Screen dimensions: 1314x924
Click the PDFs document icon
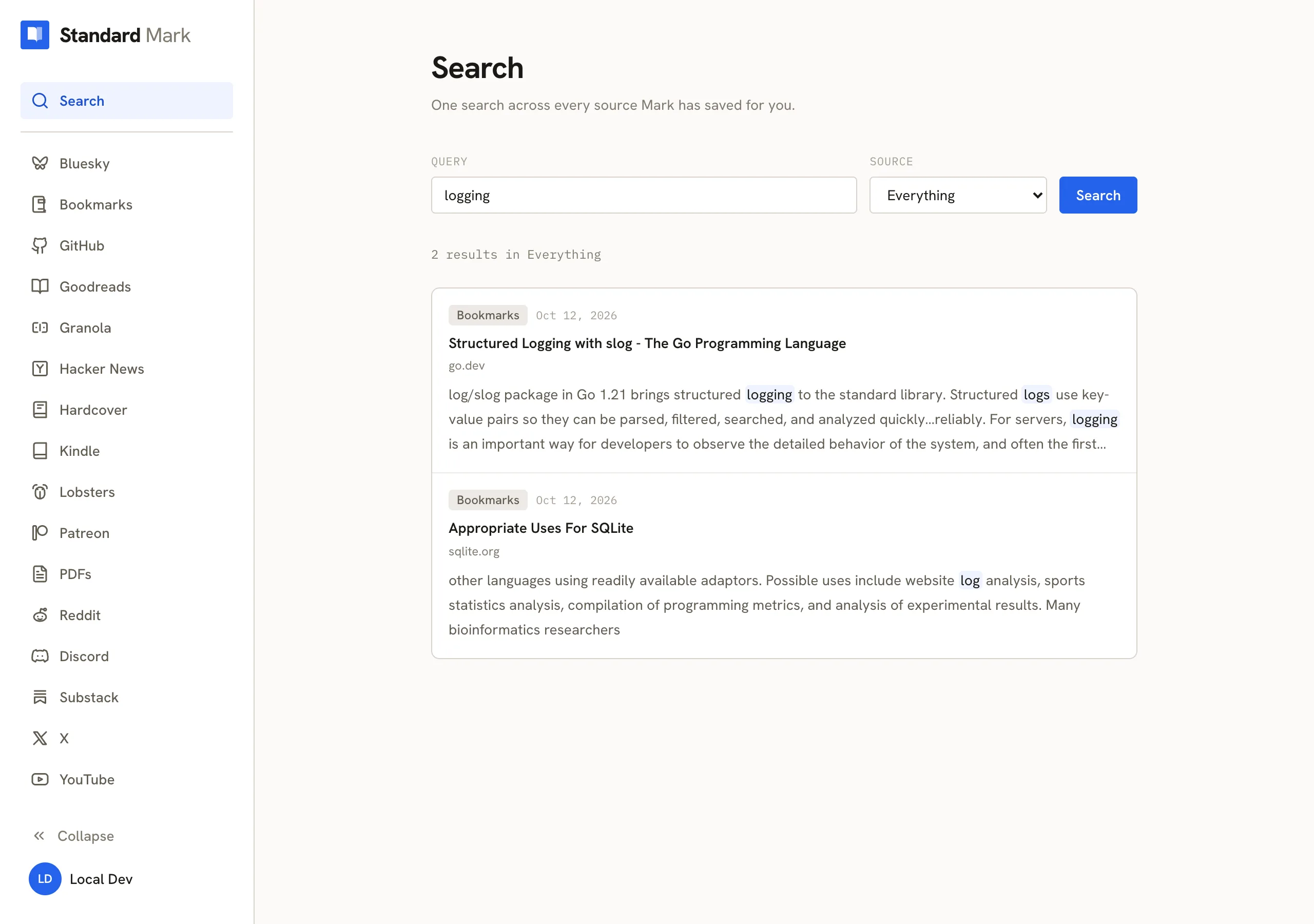click(40, 573)
